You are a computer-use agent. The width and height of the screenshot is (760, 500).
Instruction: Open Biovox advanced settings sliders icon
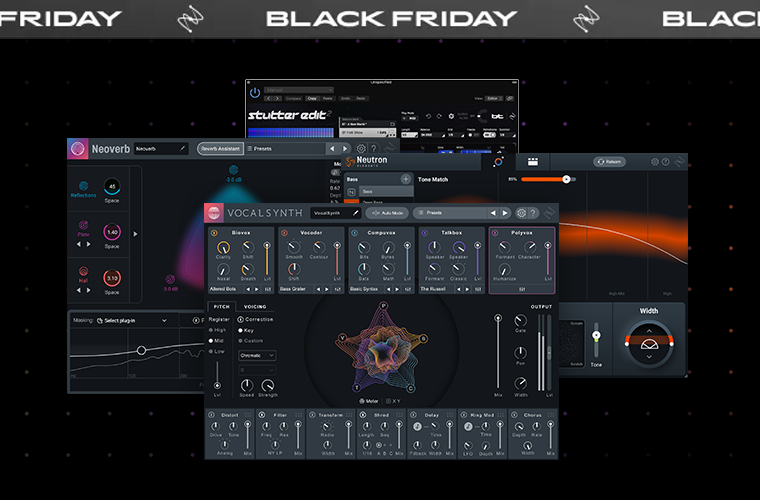pos(268,289)
